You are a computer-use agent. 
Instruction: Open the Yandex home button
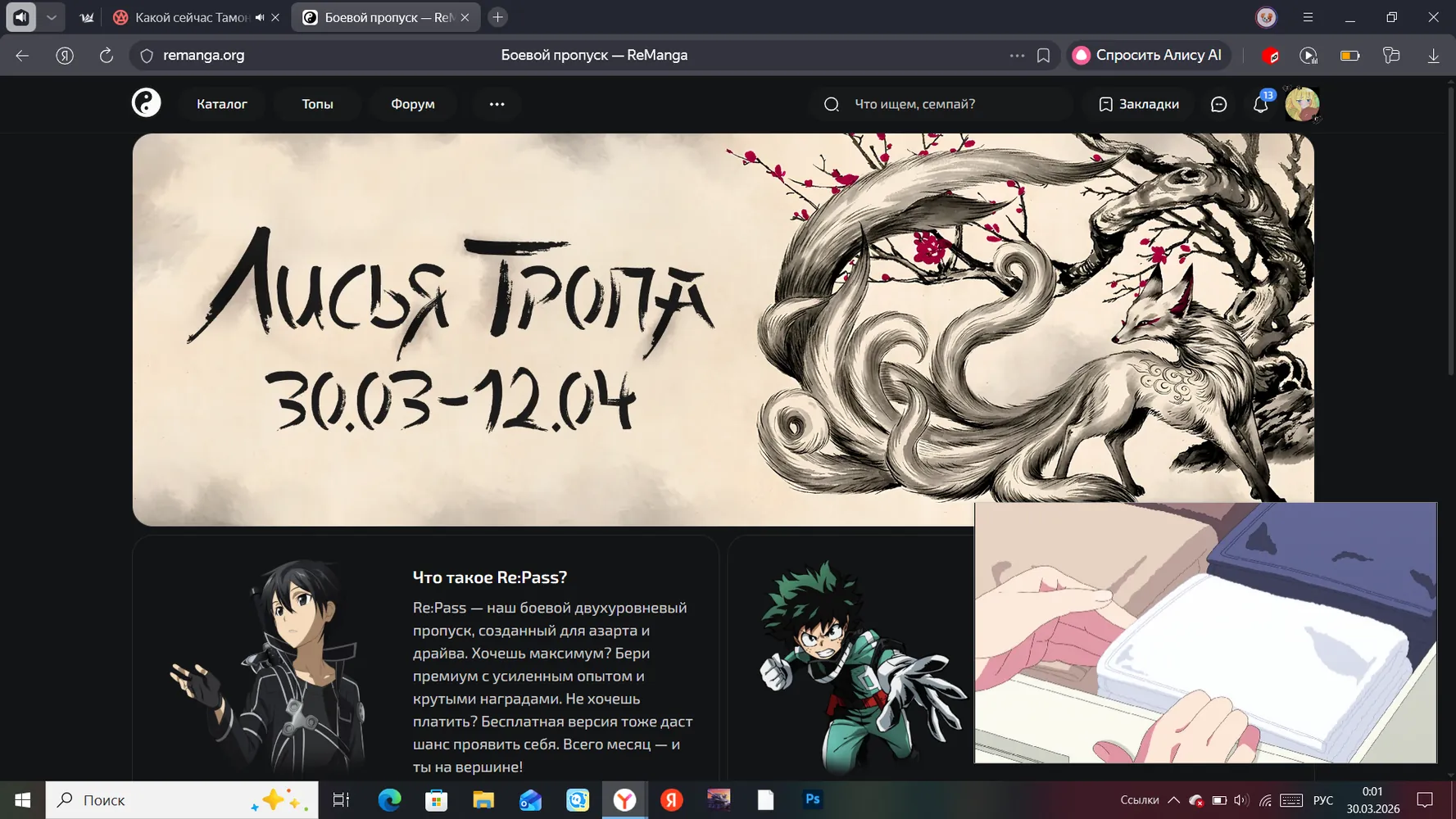pos(65,55)
